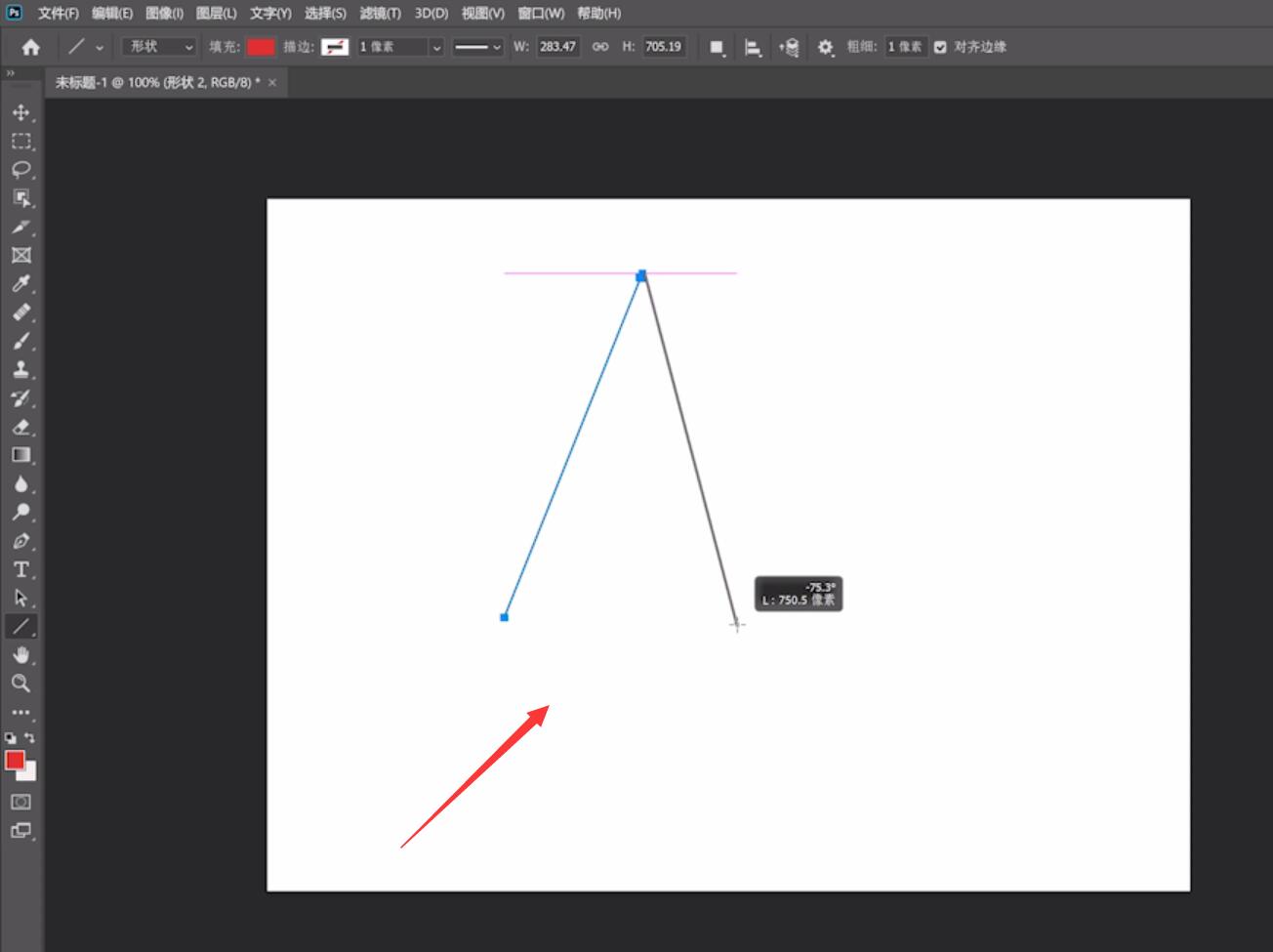Open the gear path options menu
The width and height of the screenshot is (1273, 952).
click(x=826, y=47)
